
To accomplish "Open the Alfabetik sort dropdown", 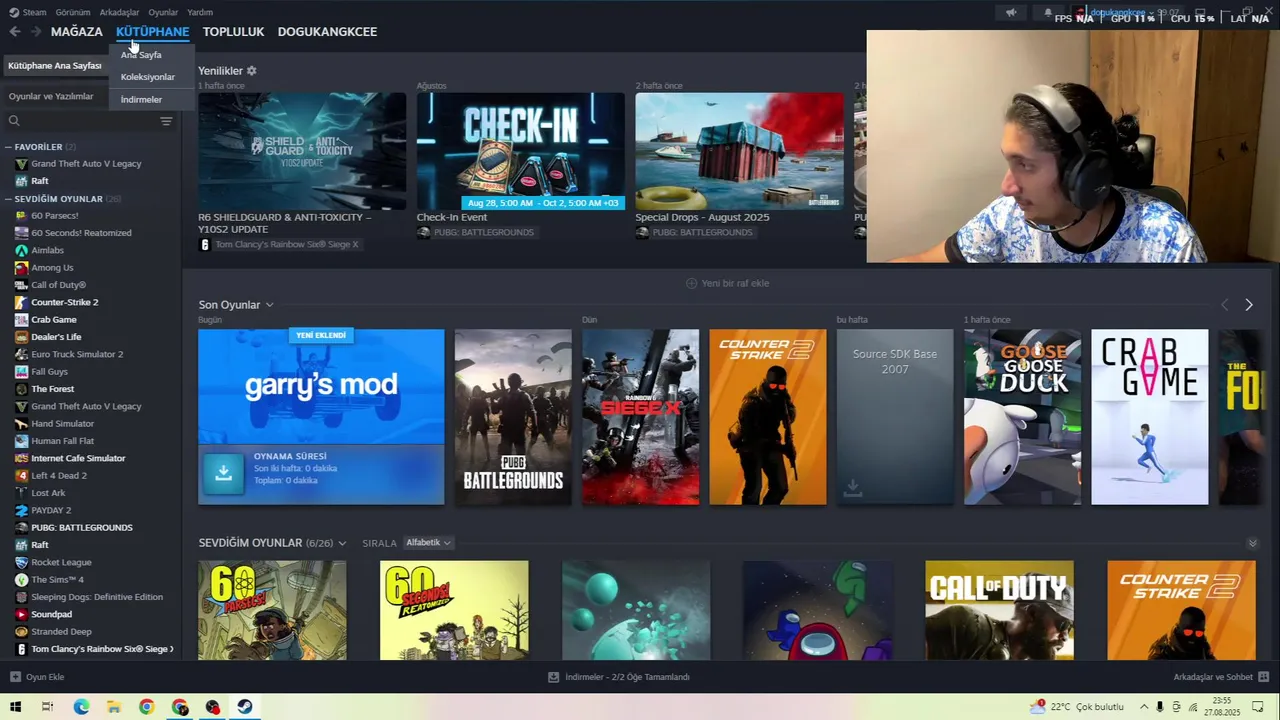I will [x=428, y=542].
